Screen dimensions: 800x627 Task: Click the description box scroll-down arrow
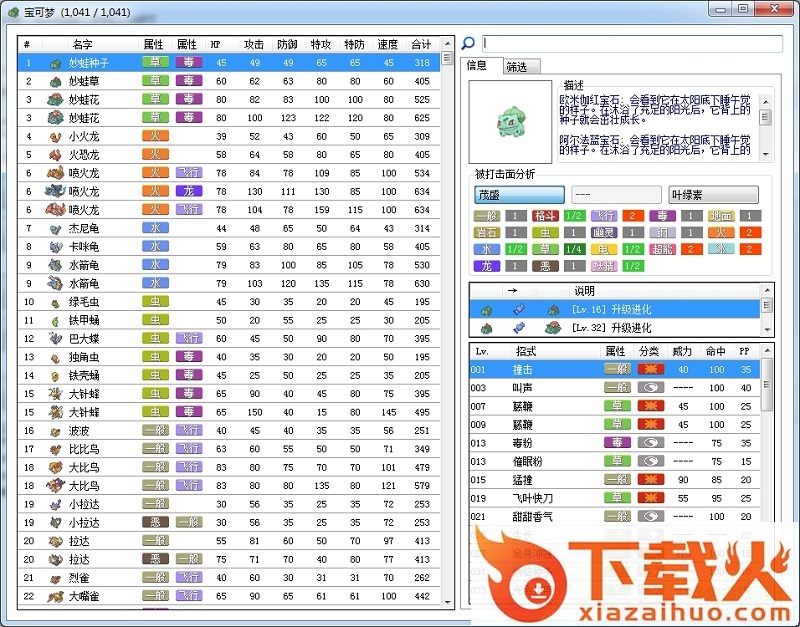765,154
